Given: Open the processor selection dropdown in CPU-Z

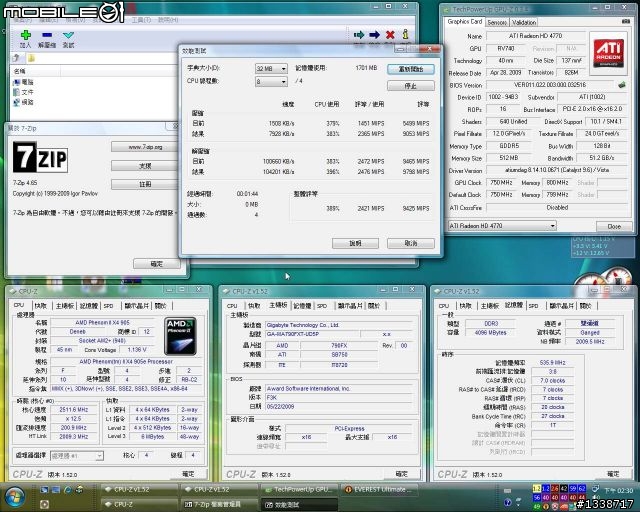Looking at the screenshot, I should click(x=77, y=456).
